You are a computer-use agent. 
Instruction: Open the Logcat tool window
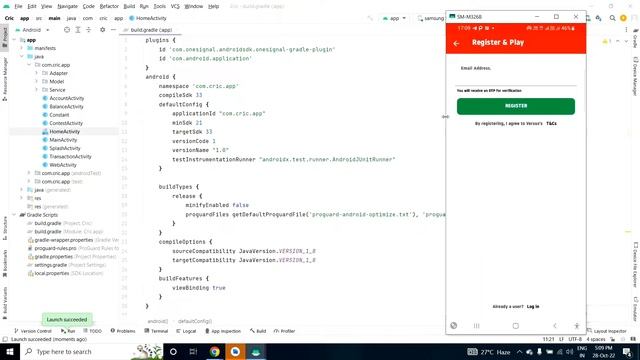(186, 331)
